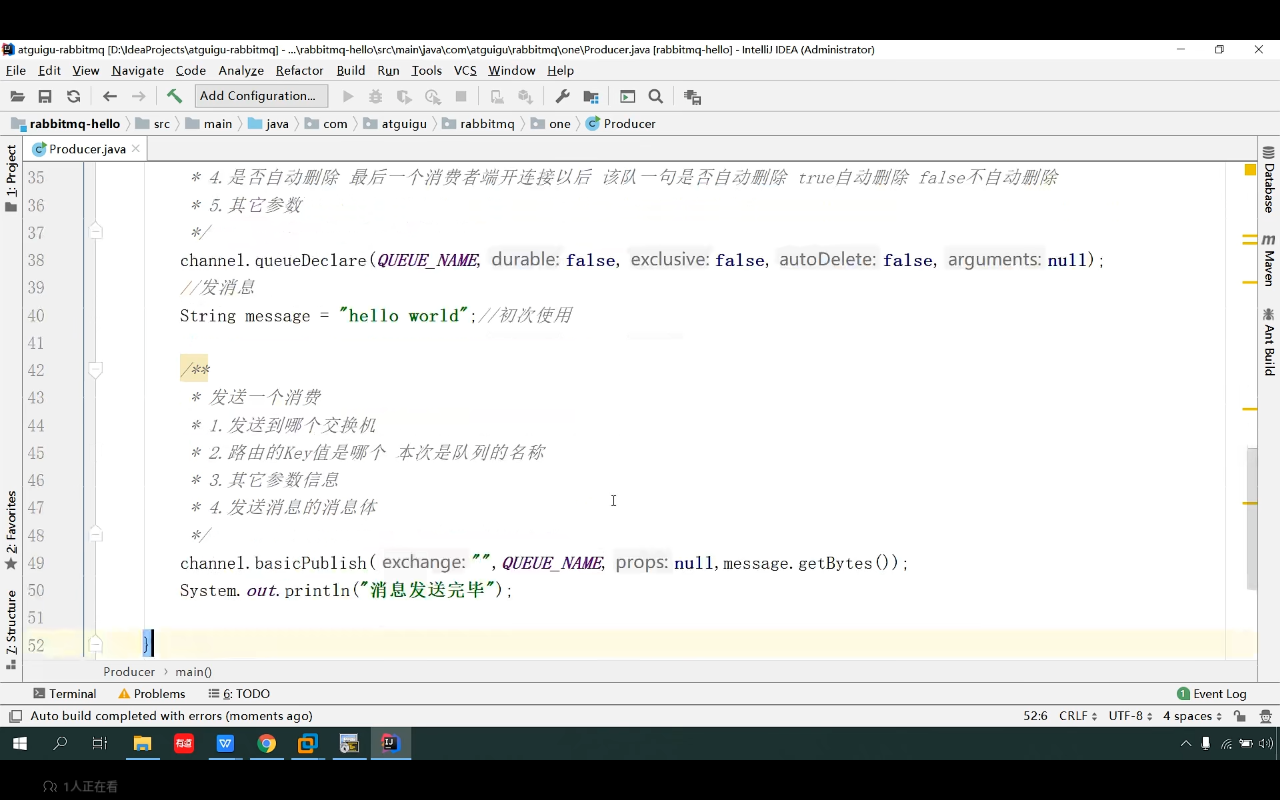The image size is (1280, 800).
Task: Open the 4 spaces indent selector
Action: click(x=1192, y=716)
